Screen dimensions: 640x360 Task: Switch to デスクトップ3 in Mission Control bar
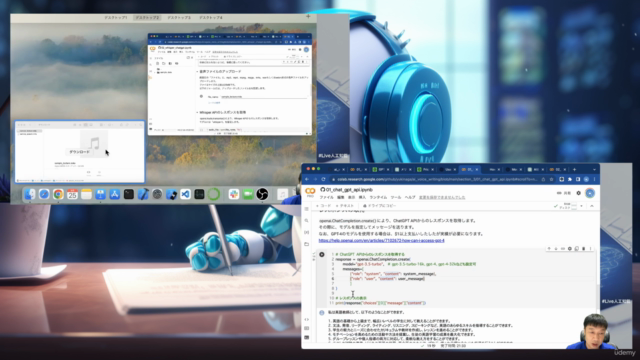pos(179,18)
